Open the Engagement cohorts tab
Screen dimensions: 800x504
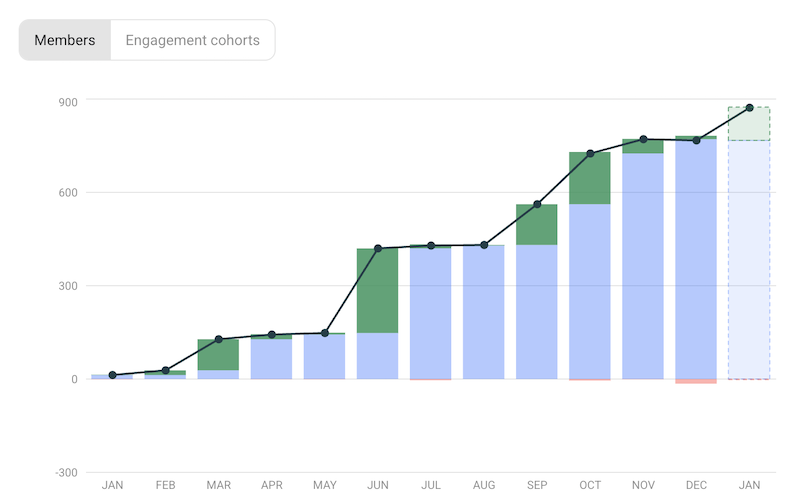[192, 41]
